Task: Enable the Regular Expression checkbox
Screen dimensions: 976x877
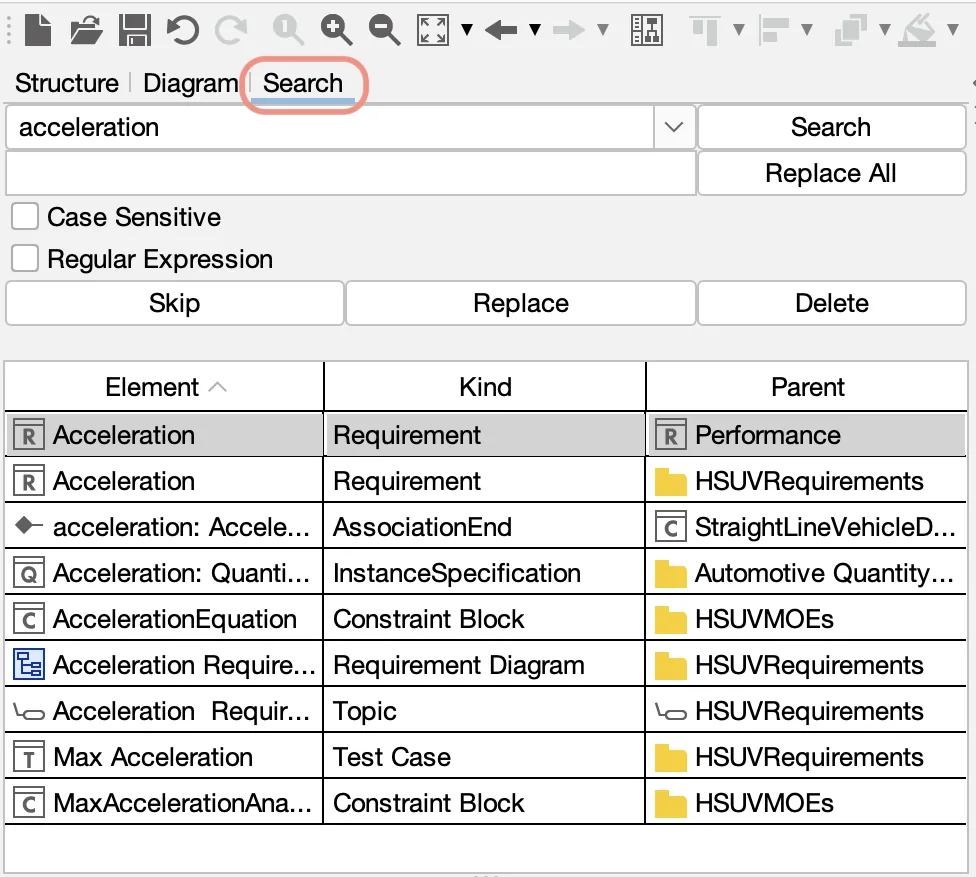Action: click(x=25, y=258)
